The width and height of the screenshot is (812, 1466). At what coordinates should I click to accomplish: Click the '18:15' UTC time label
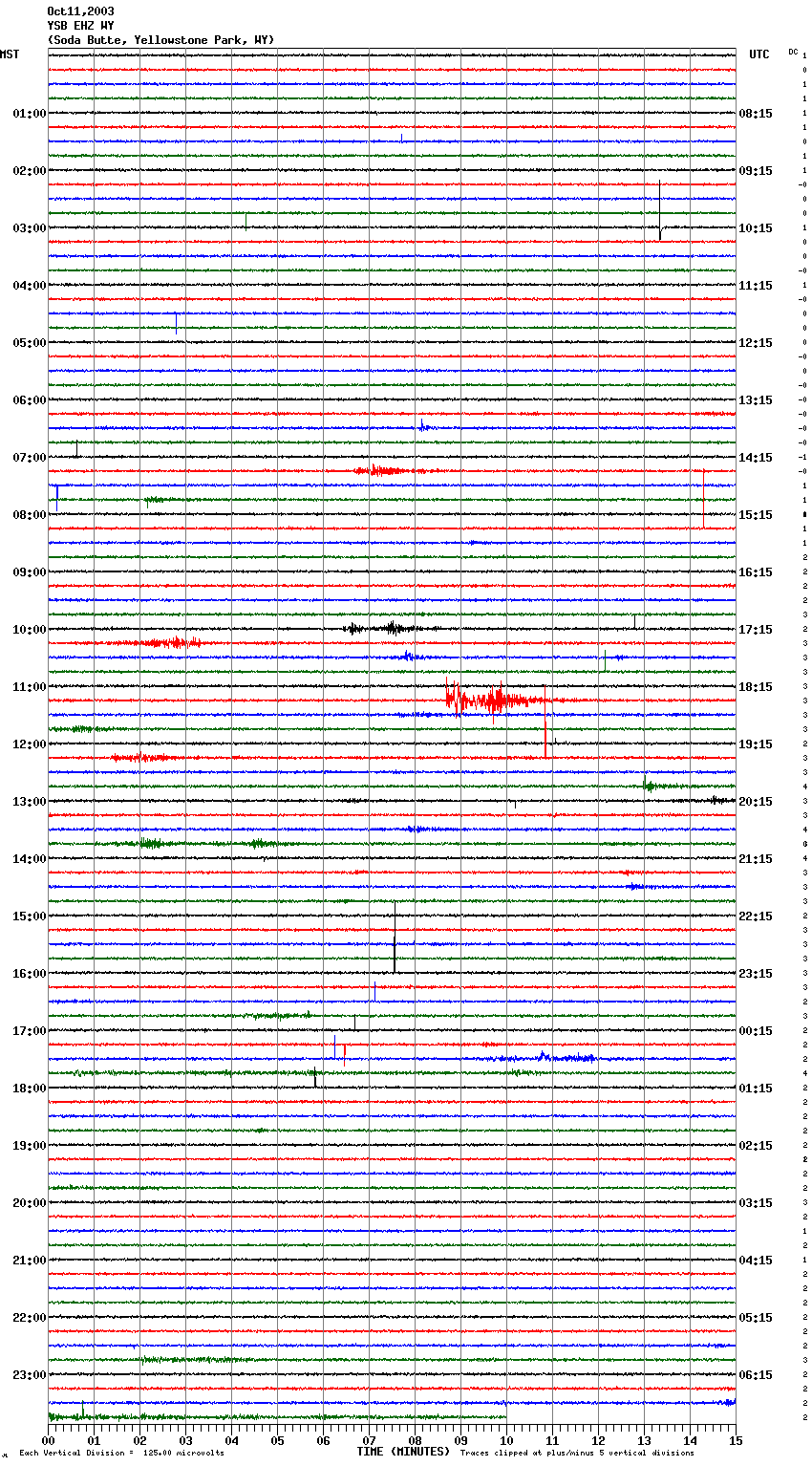tap(756, 687)
